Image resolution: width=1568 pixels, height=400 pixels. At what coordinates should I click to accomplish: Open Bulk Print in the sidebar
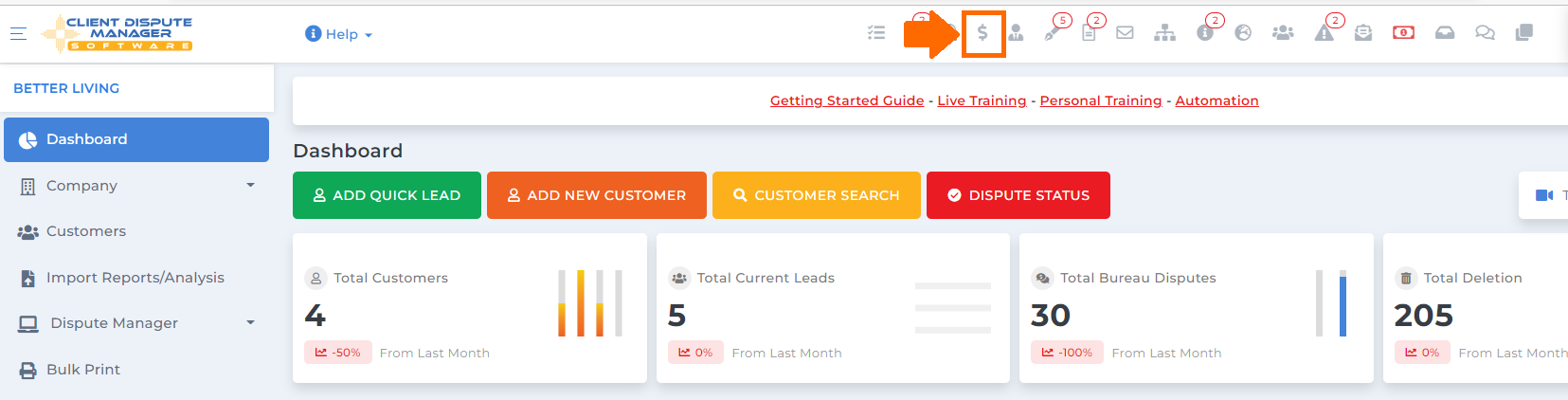pos(136,370)
